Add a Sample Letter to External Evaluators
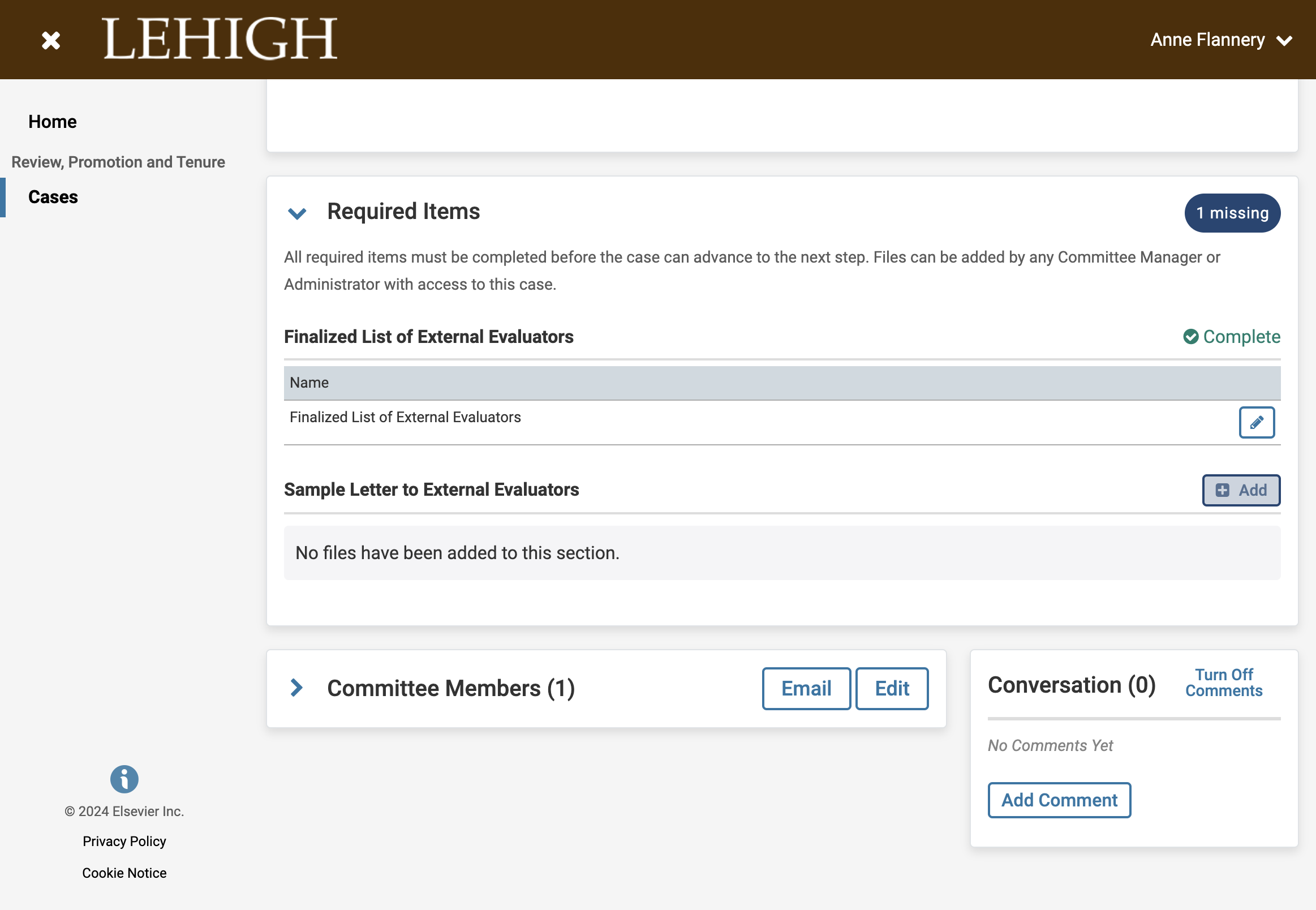The width and height of the screenshot is (1316, 910). coord(1241,490)
